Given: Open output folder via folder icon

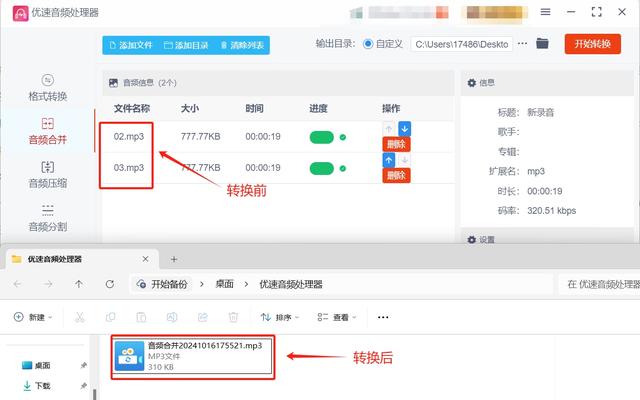Looking at the screenshot, I should point(542,43).
